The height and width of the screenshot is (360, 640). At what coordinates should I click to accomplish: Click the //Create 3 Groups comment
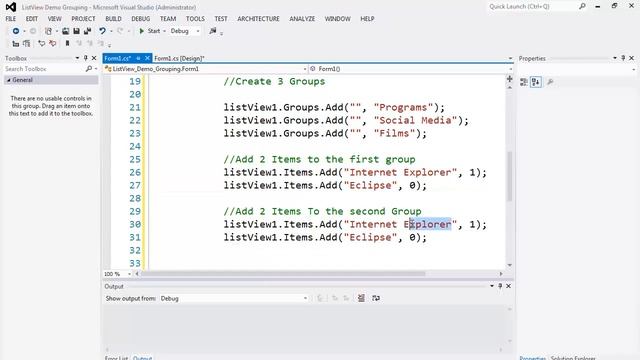coord(274,82)
